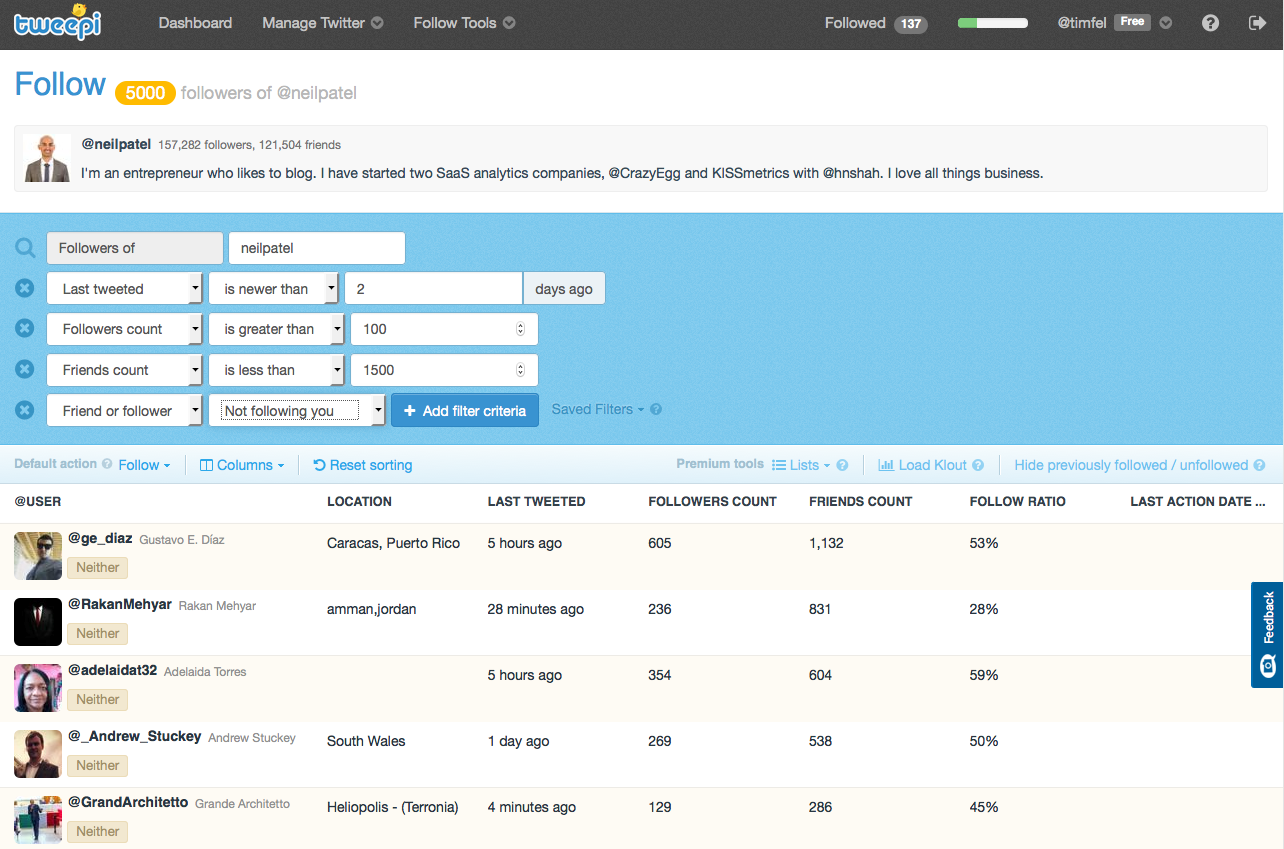Click @RakanMehyar avatar
The width and height of the screenshot is (1284, 849).
[38, 622]
